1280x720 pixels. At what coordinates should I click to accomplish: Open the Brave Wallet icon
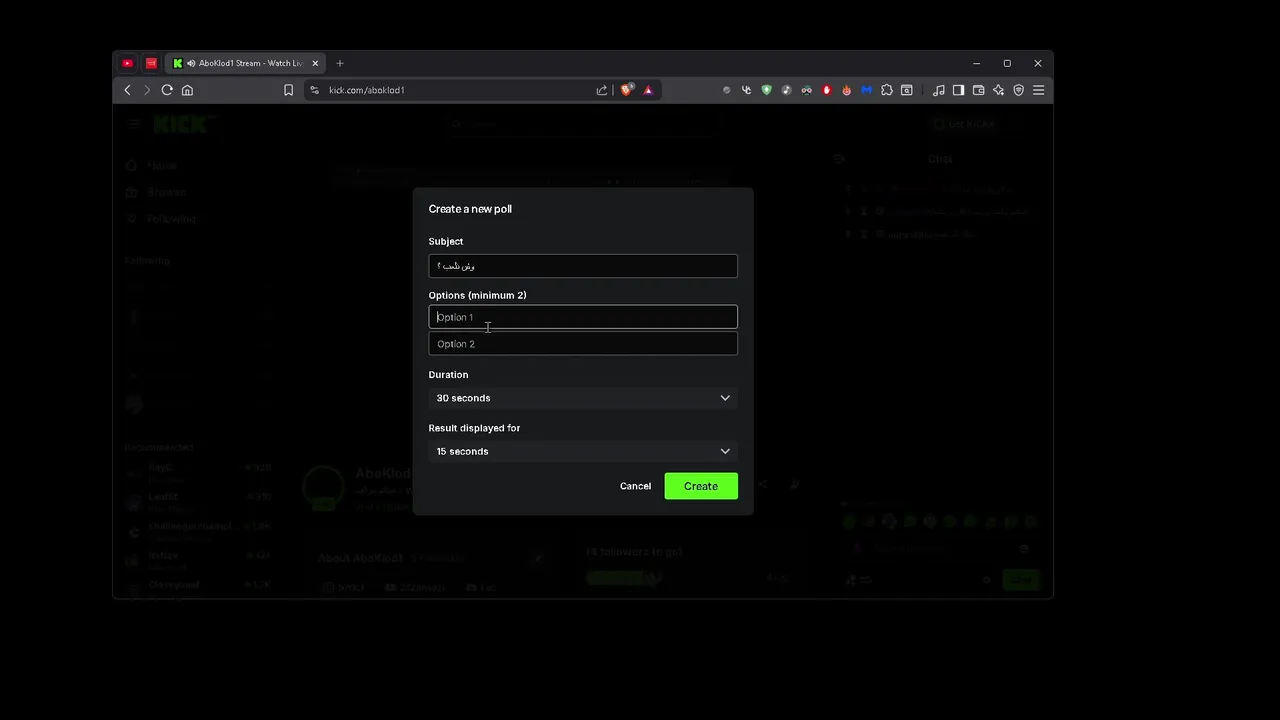[978, 90]
